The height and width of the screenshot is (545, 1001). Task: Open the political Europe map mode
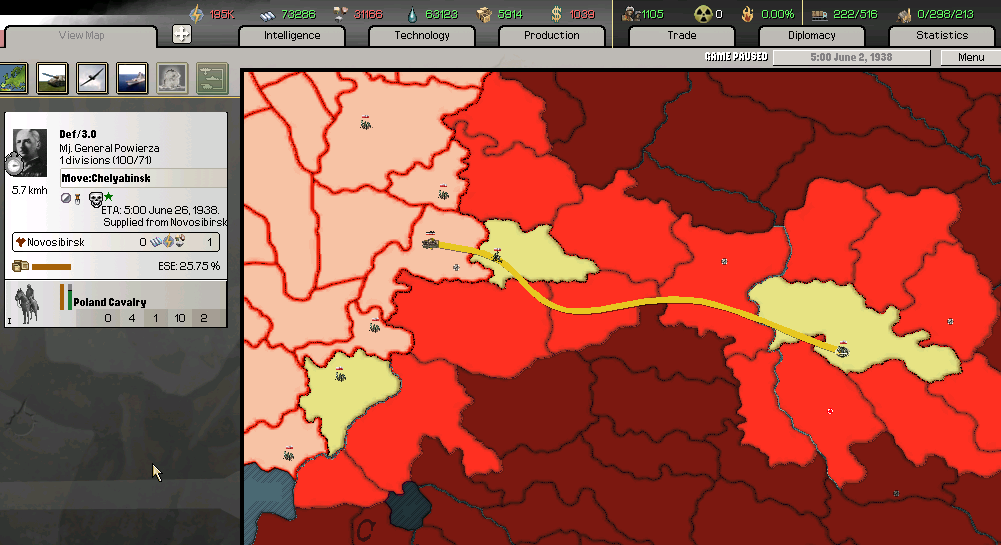[14, 78]
